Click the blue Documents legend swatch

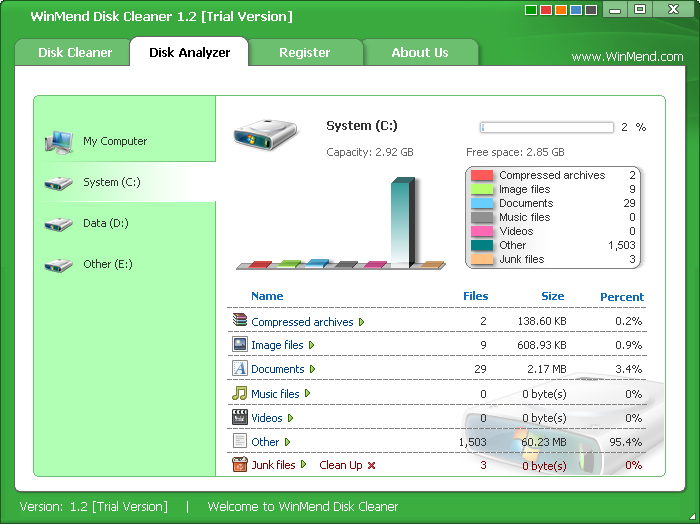coord(482,203)
